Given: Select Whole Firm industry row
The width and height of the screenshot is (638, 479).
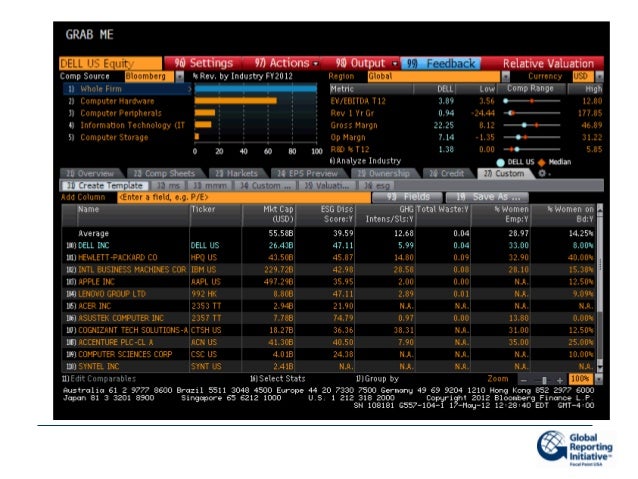Looking at the screenshot, I should pyautogui.click(x=127, y=89).
